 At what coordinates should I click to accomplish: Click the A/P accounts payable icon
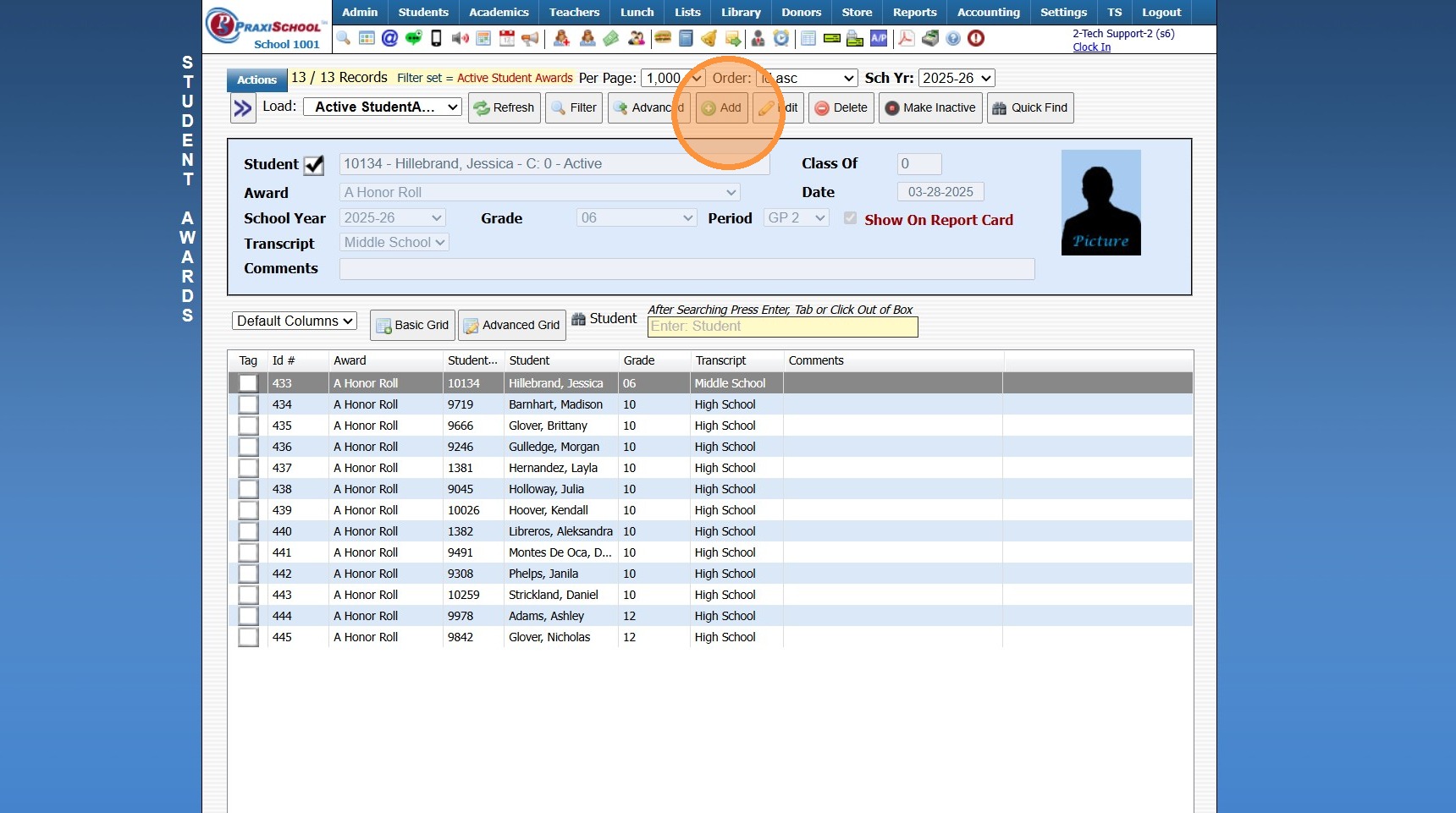click(x=879, y=38)
